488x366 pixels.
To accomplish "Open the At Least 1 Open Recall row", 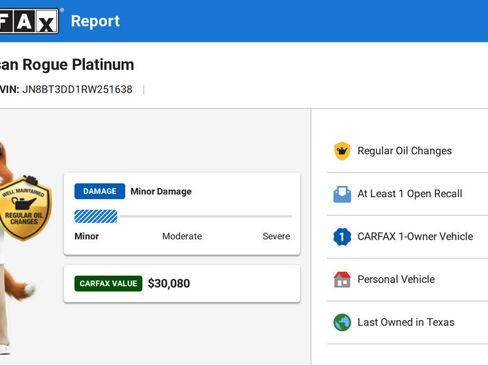I will pyautogui.click(x=408, y=194).
